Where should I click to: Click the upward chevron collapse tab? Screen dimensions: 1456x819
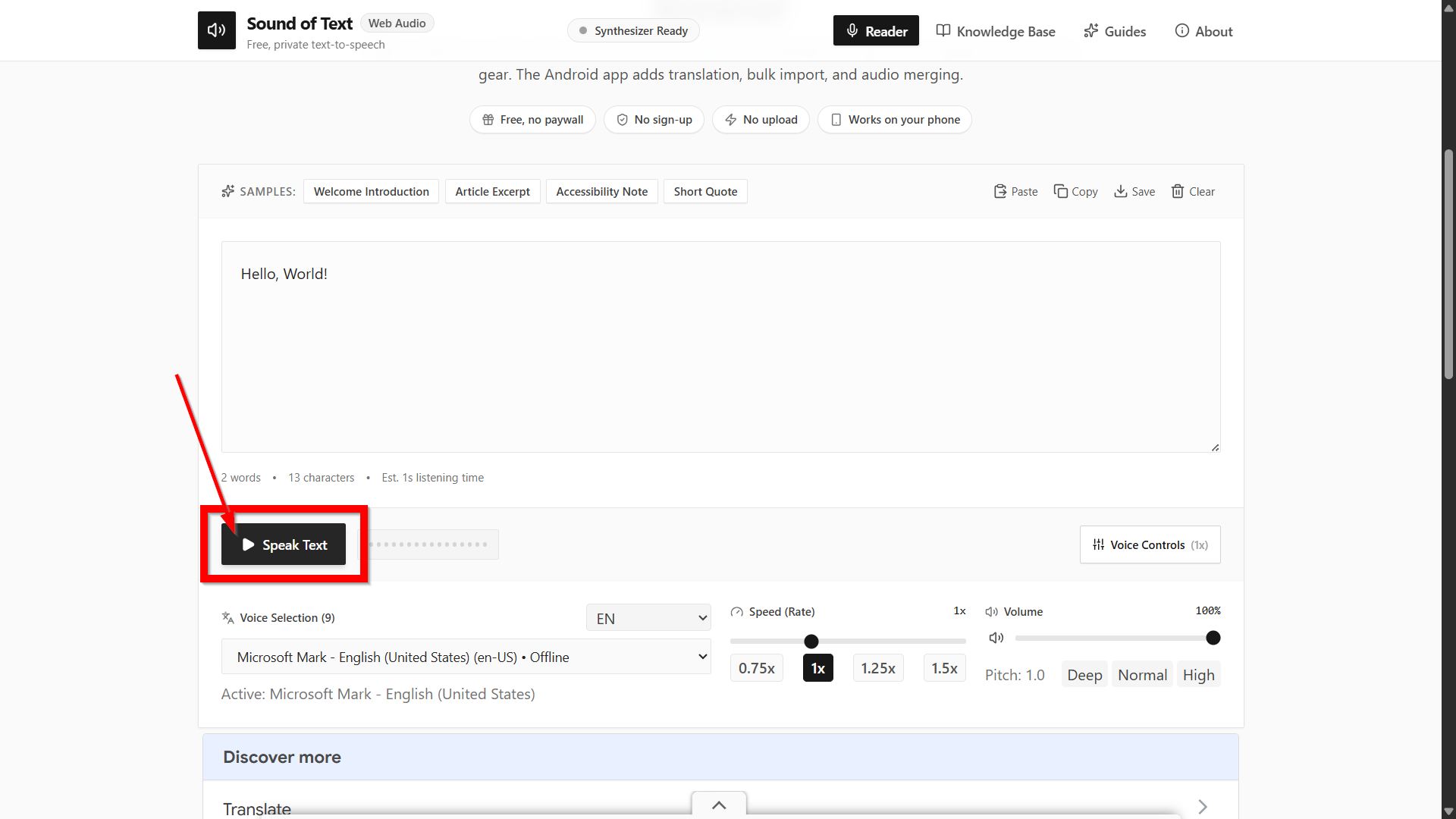[719, 805]
